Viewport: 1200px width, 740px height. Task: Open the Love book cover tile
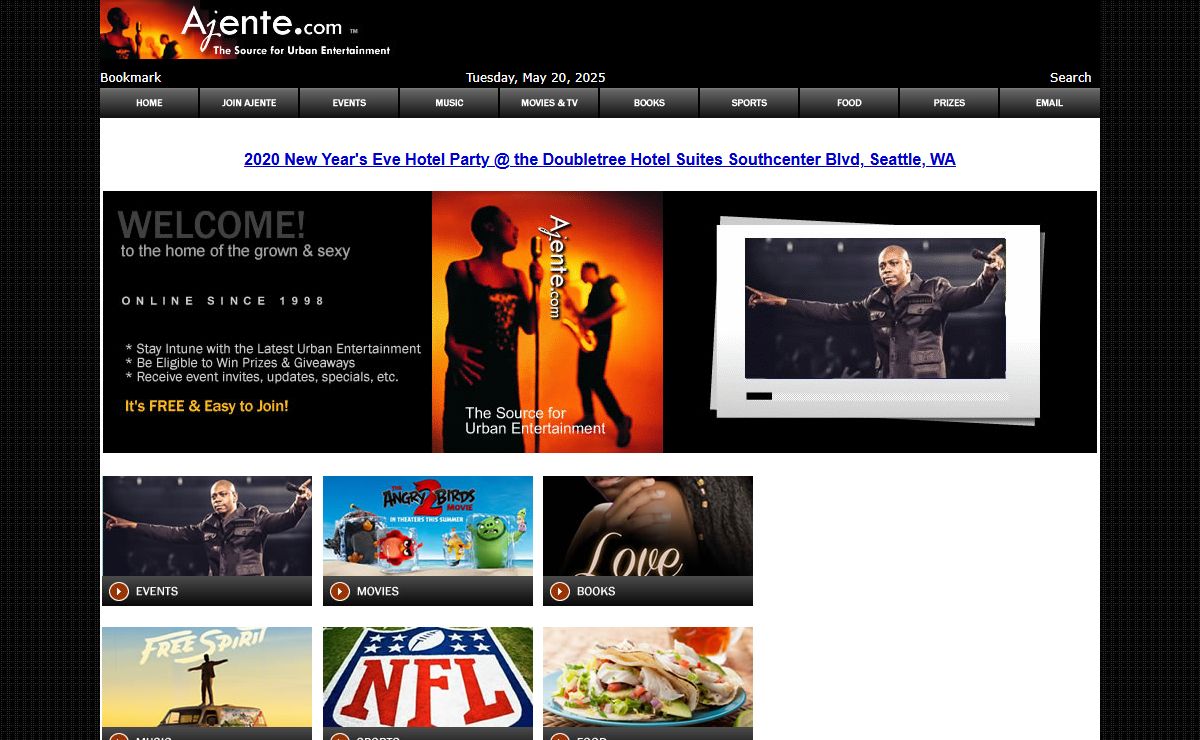click(x=648, y=526)
